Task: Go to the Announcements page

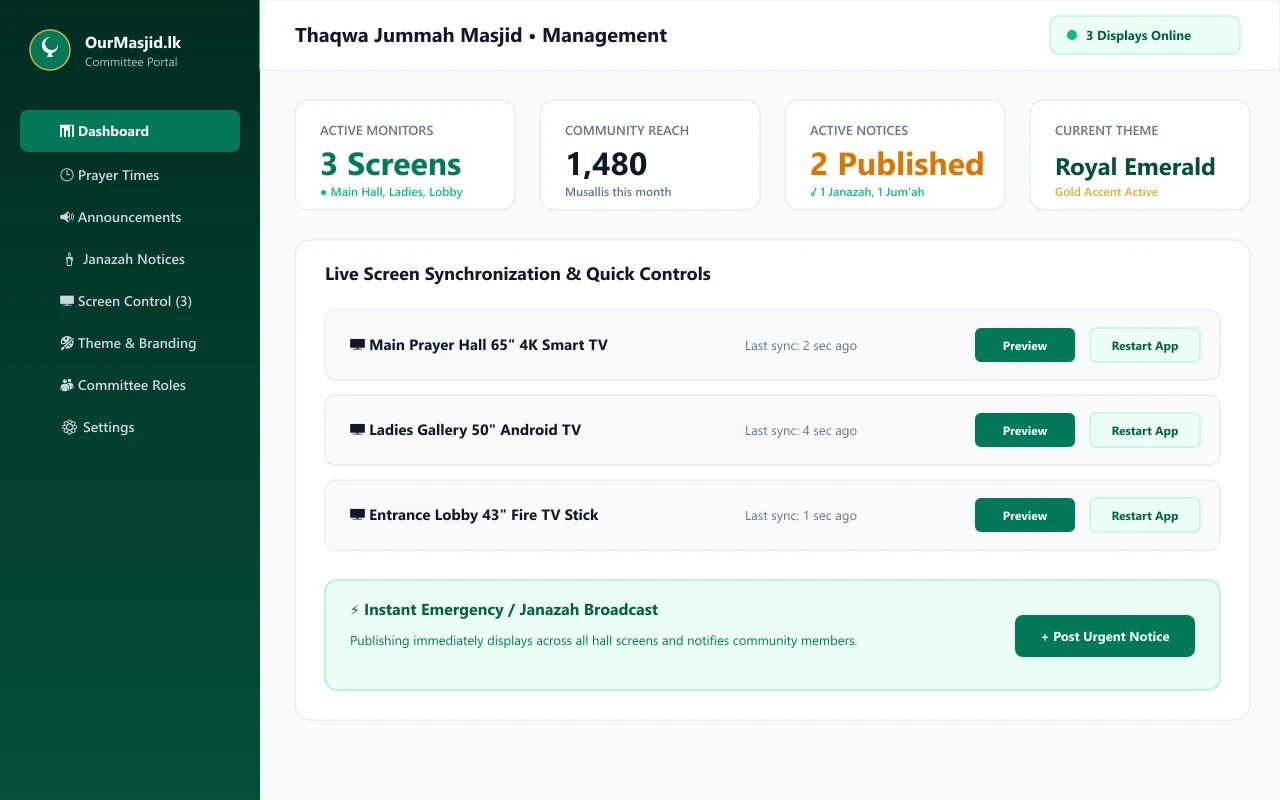Action: (x=130, y=217)
